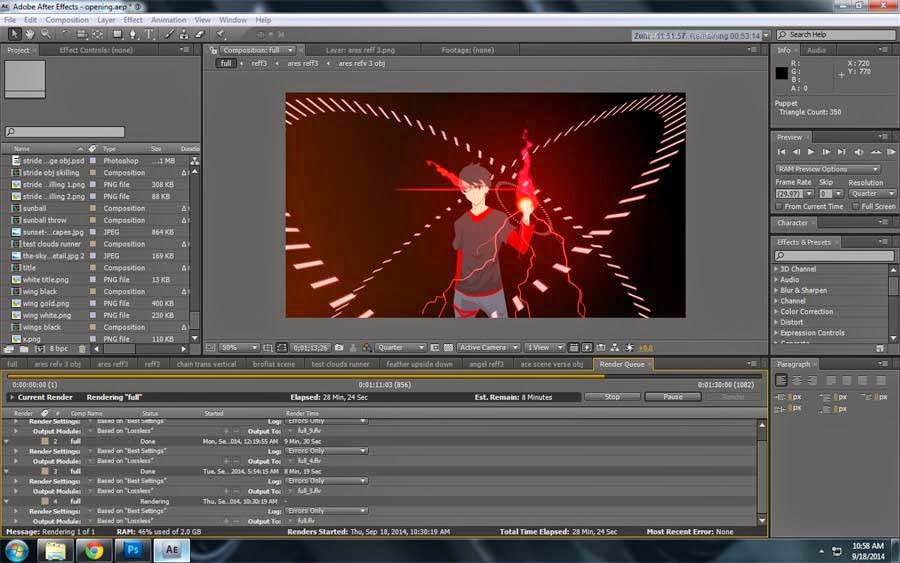This screenshot has height=563, width=900.
Task: Step to the next frame in Preview
Action: [x=826, y=152]
